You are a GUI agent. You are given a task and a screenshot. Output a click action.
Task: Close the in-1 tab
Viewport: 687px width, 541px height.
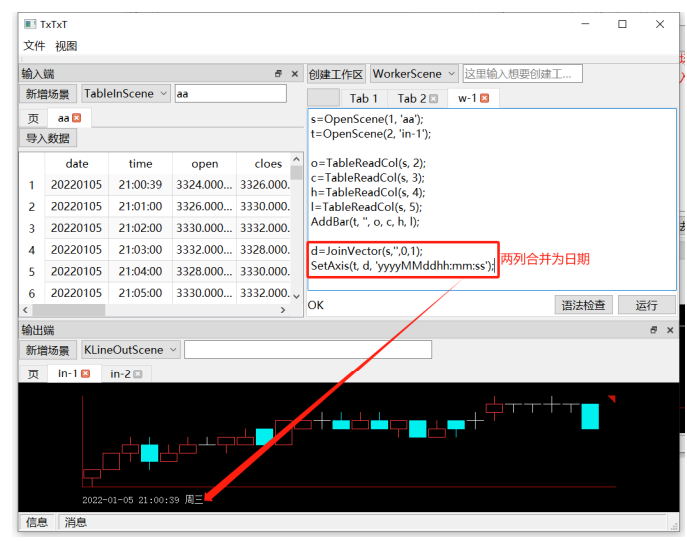[86, 374]
